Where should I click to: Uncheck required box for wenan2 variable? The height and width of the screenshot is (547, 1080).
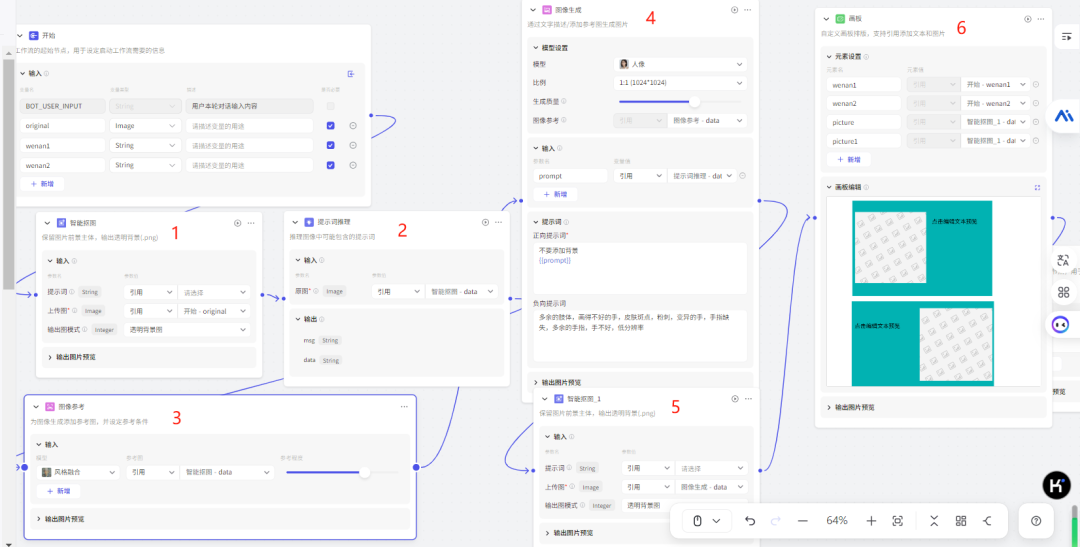point(331,165)
